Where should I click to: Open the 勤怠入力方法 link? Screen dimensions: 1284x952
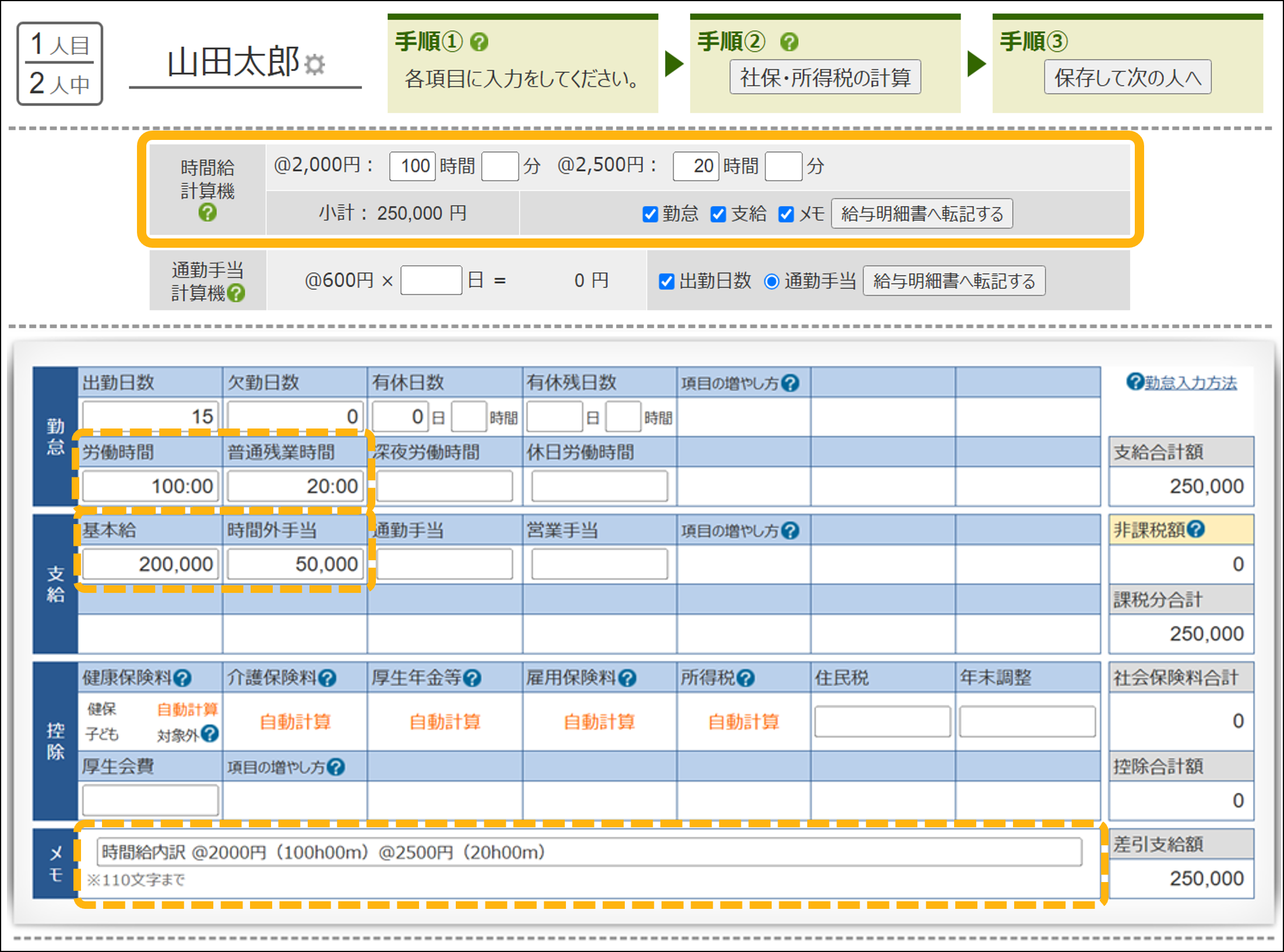pyautogui.click(x=1190, y=383)
